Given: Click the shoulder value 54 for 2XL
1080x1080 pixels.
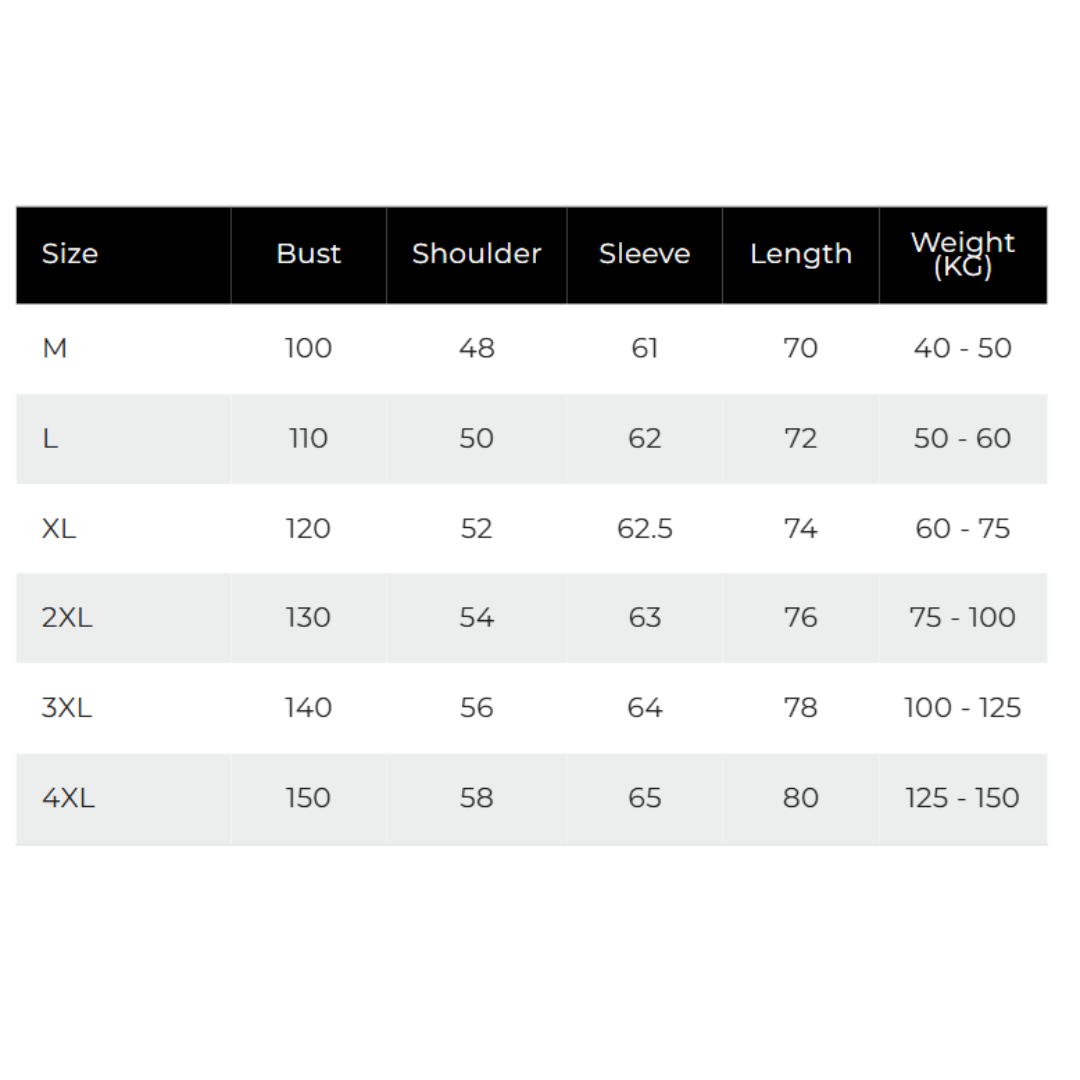Looking at the screenshot, I should click(476, 618).
